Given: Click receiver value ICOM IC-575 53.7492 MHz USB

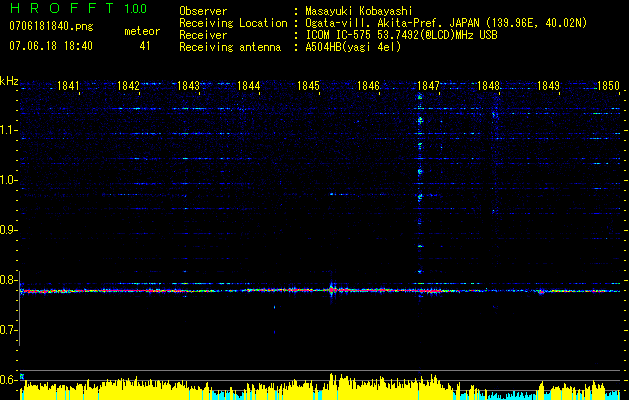Looking at the screenshot, I should (401, 35).
